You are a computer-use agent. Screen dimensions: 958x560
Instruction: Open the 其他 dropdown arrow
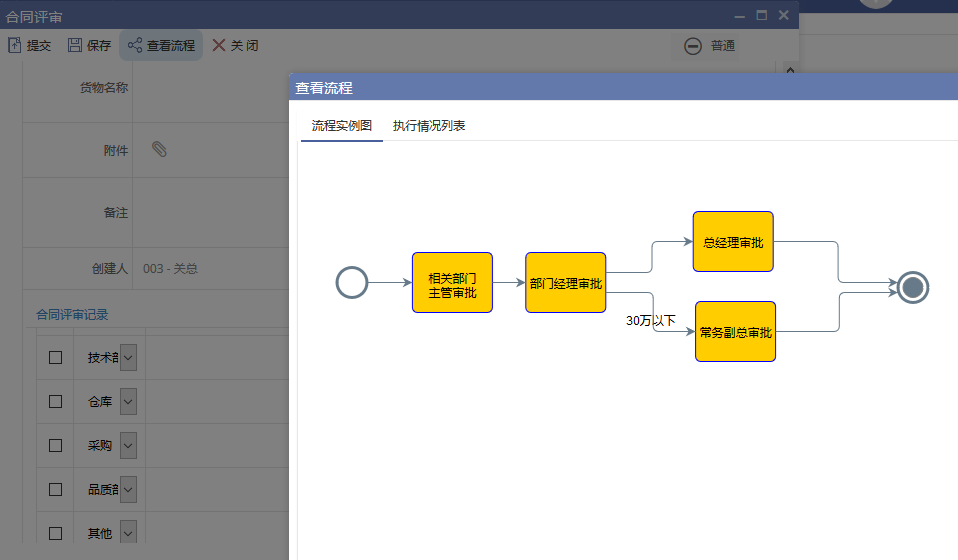pyautogui.click(x=128, y=534)
